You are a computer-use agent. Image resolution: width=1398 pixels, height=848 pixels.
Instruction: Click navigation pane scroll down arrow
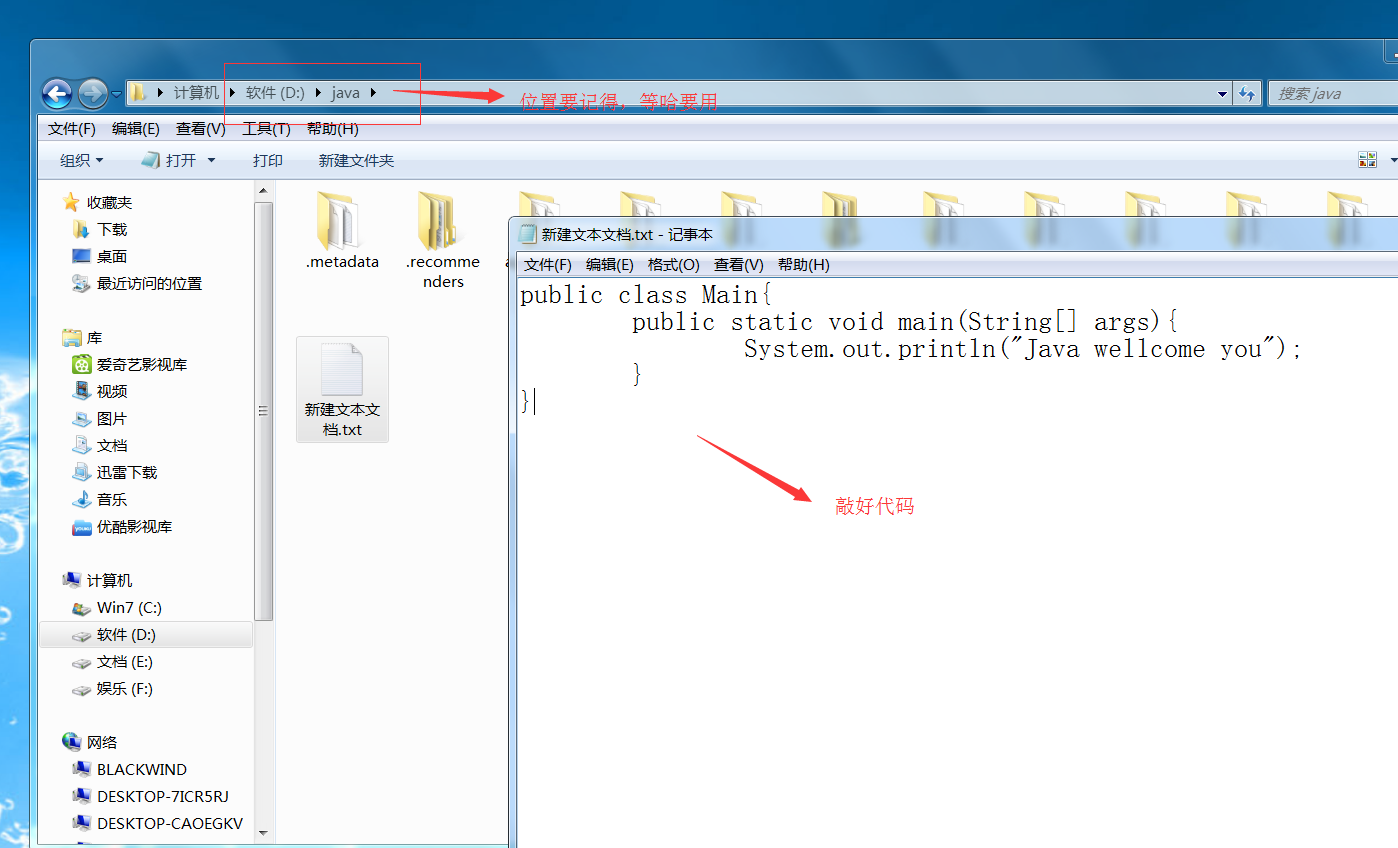tap(263, 831)
